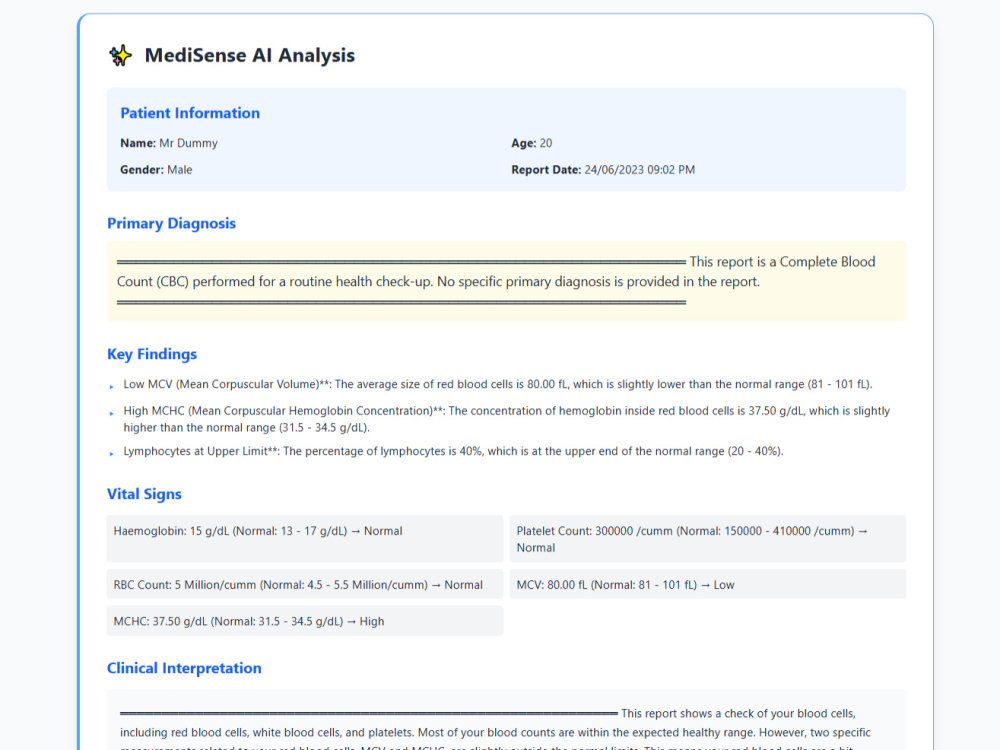The height and width of the screenshot is (750, 1000).
Task: Click the Report Date value 24/06/2023
Action: tap(640, 170)
